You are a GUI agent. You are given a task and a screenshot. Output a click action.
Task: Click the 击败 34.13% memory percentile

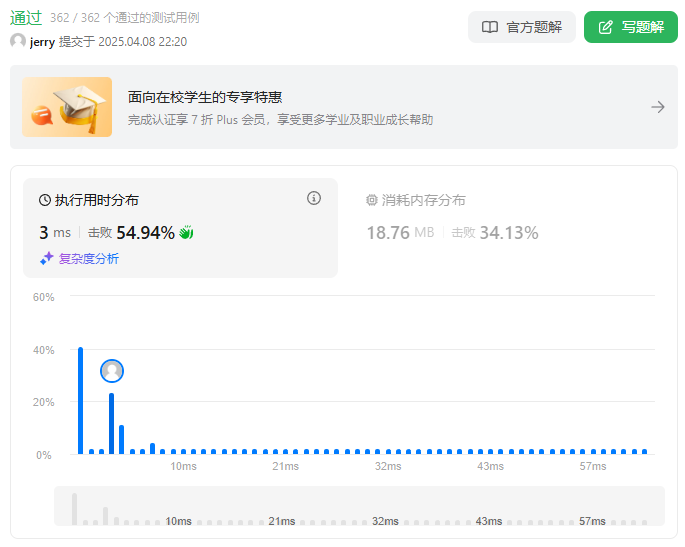pyautogui.click(x=495, y=232)
